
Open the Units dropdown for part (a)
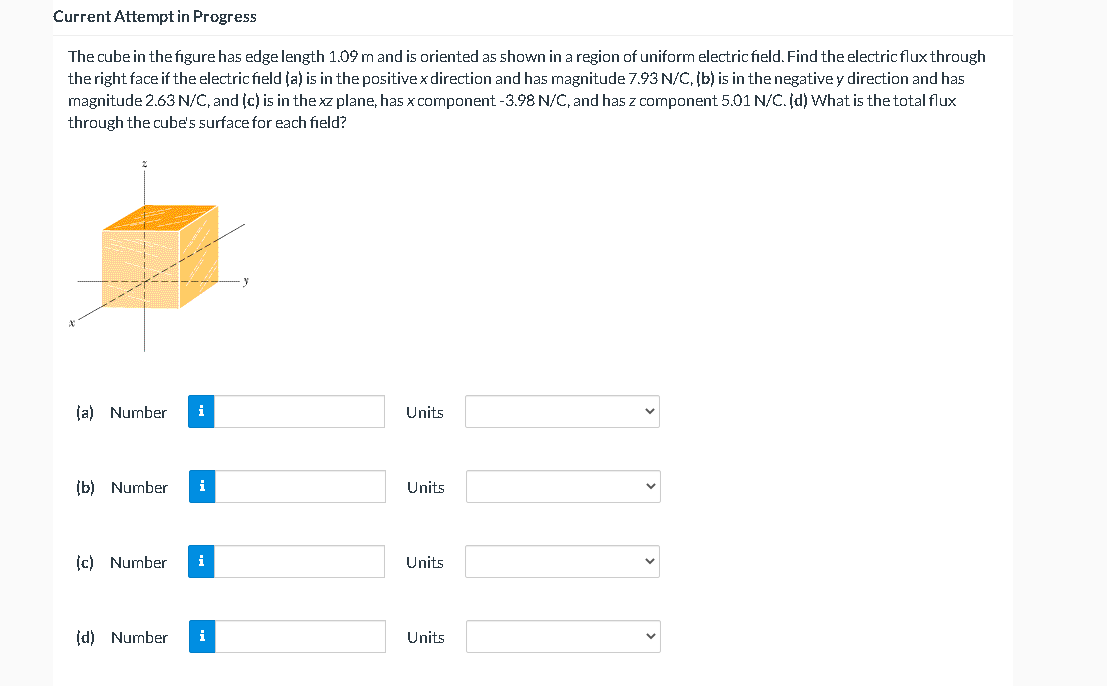click(x=562, y=411)
